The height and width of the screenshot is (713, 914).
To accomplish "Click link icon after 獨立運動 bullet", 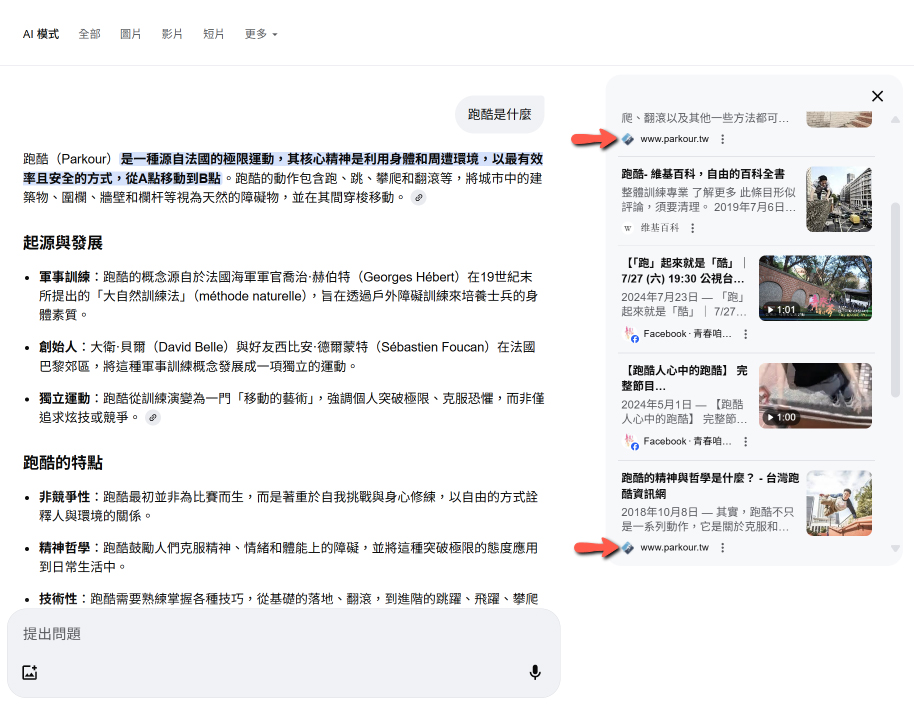I will point(153,417).
